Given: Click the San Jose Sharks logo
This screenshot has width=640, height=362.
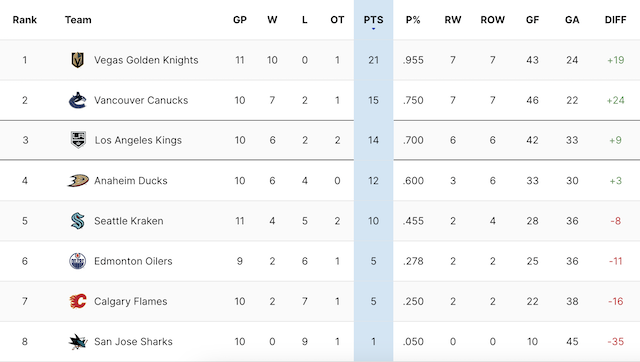Looking at the screenshot, I should pos(78,342).
